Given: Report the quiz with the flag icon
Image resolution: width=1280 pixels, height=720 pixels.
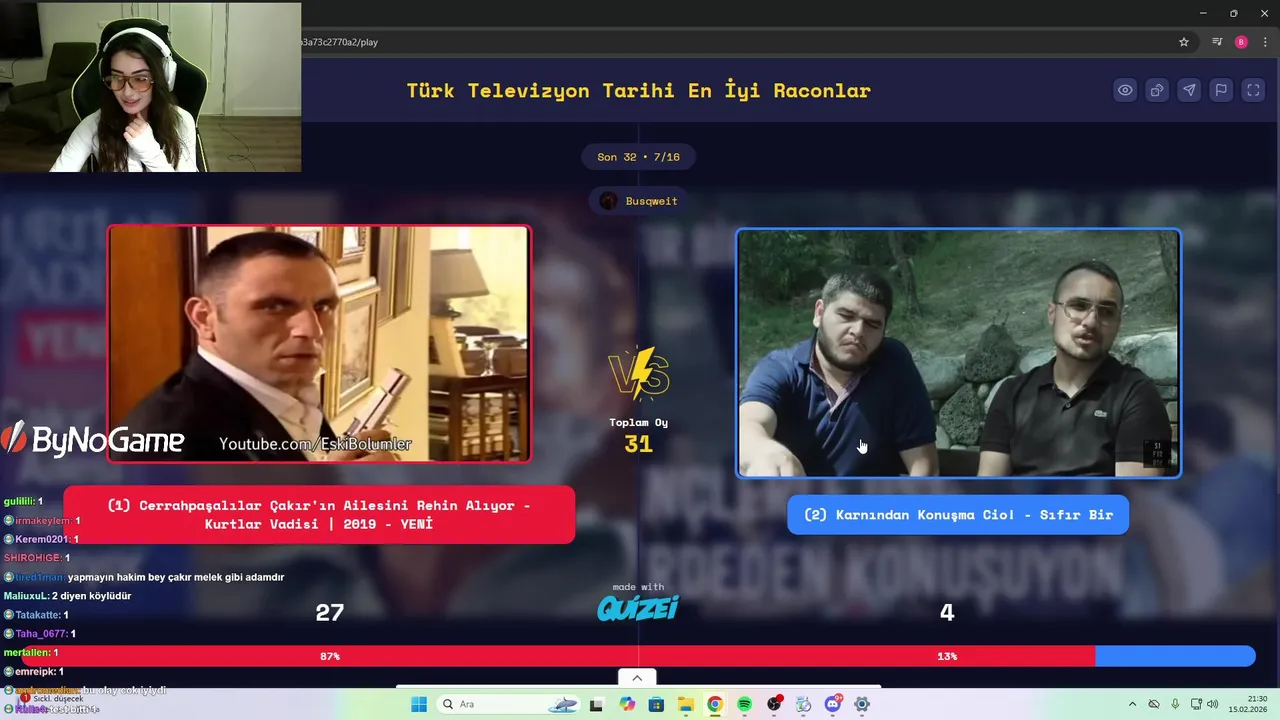Looking at the screenshot, I should pyautogui.click(x=1221, y=90).
